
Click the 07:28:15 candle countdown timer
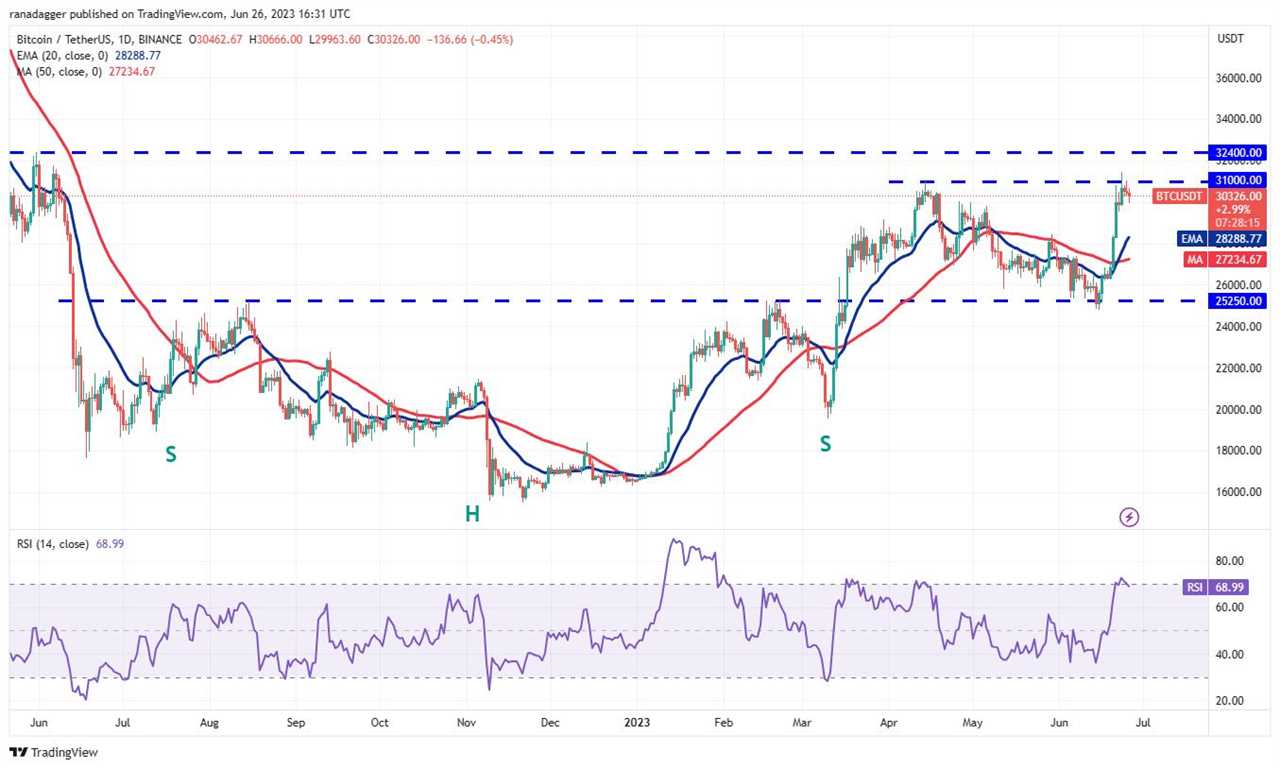pyautogui.click(x=1239, y=224)
